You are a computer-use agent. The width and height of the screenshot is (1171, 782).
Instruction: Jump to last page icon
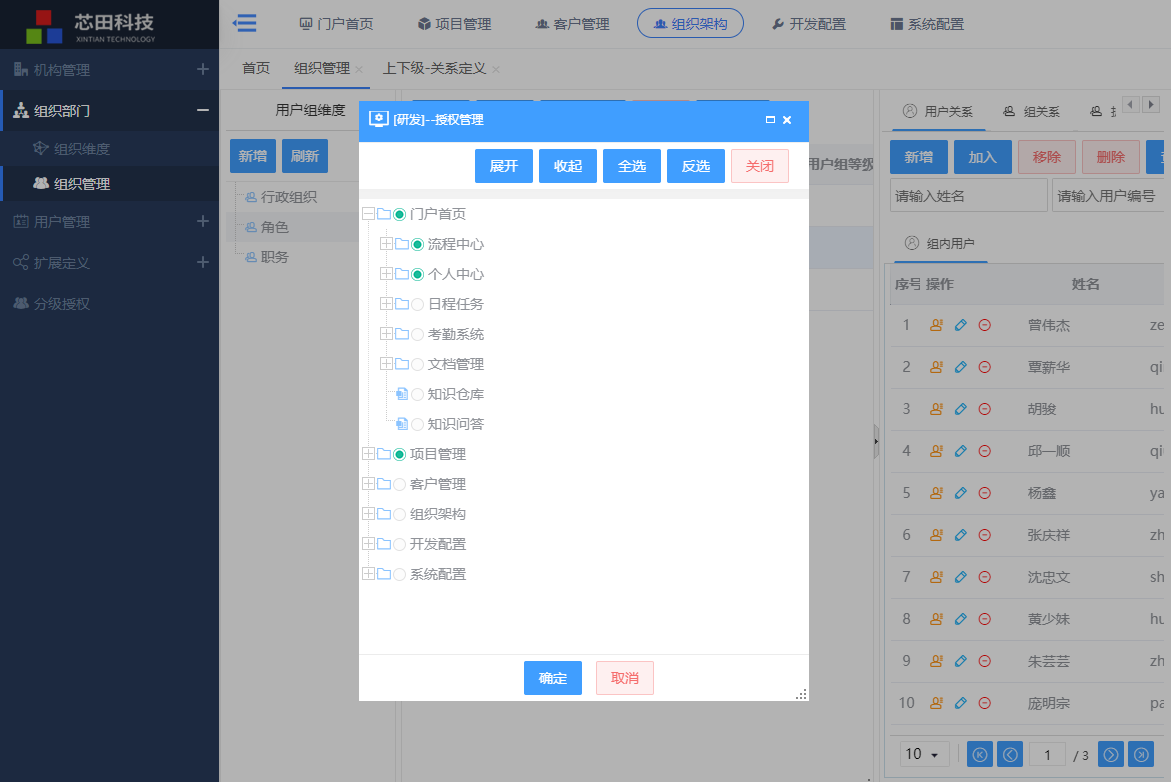[x=1140, y=754]
